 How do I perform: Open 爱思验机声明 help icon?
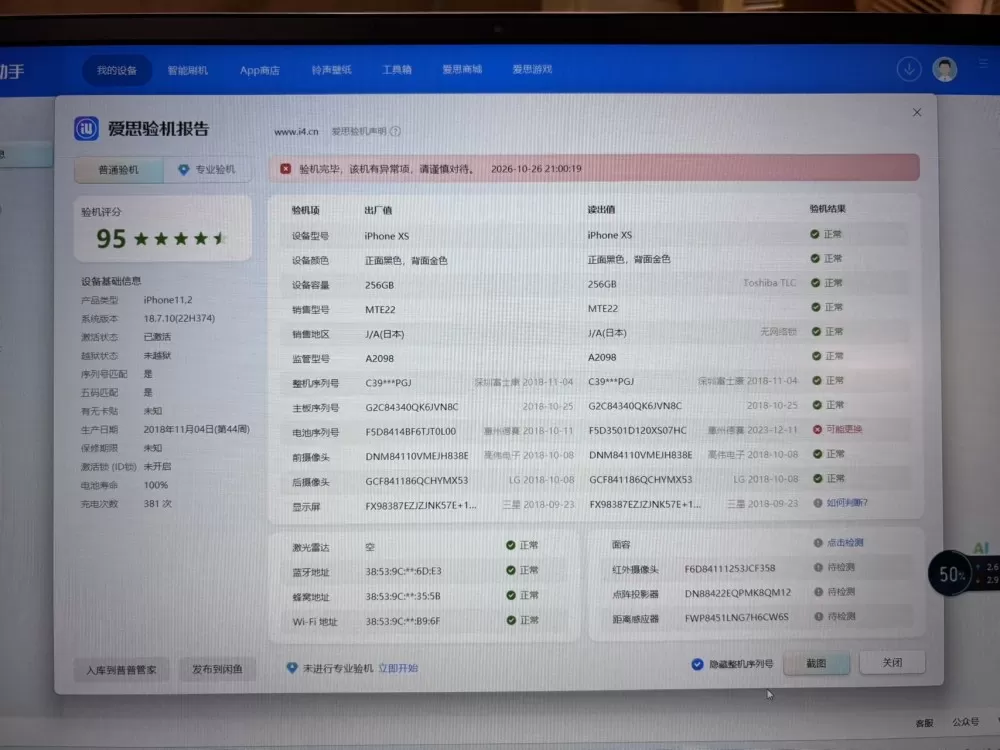point(395,131)
